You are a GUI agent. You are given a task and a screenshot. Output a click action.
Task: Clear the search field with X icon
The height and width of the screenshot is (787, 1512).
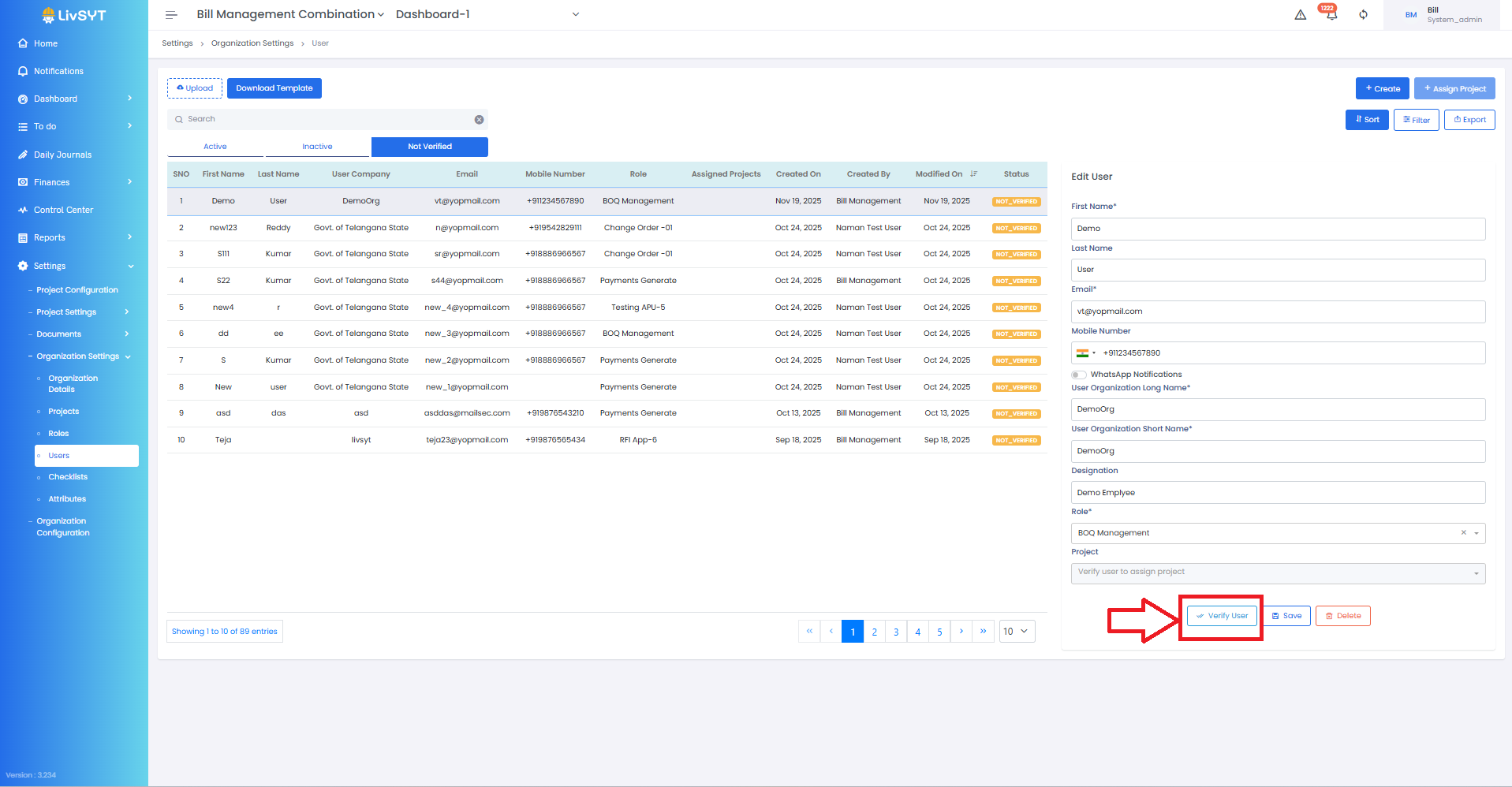pyautogui.click(x=479, y=120)
